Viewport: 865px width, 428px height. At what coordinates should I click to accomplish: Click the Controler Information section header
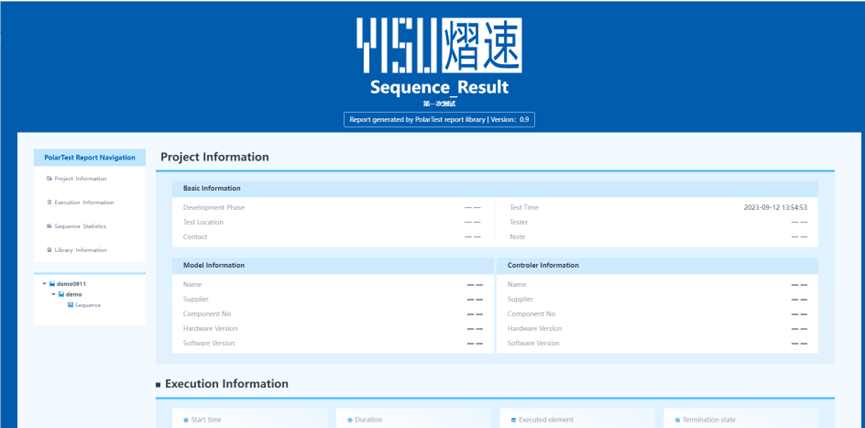pyautogui.click(x=657, y=265)
